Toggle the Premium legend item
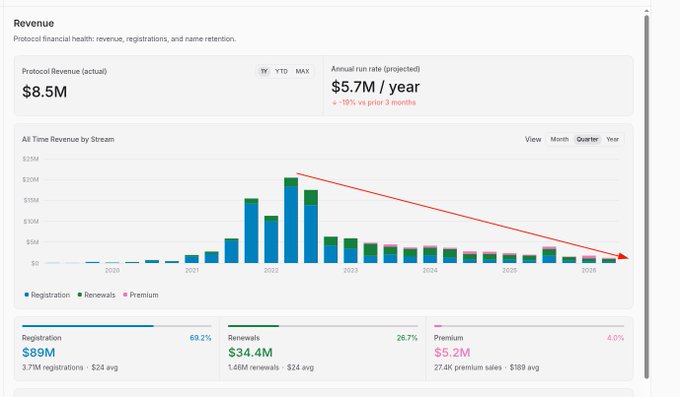Viewport: 680px width, 397px height. 141,295
